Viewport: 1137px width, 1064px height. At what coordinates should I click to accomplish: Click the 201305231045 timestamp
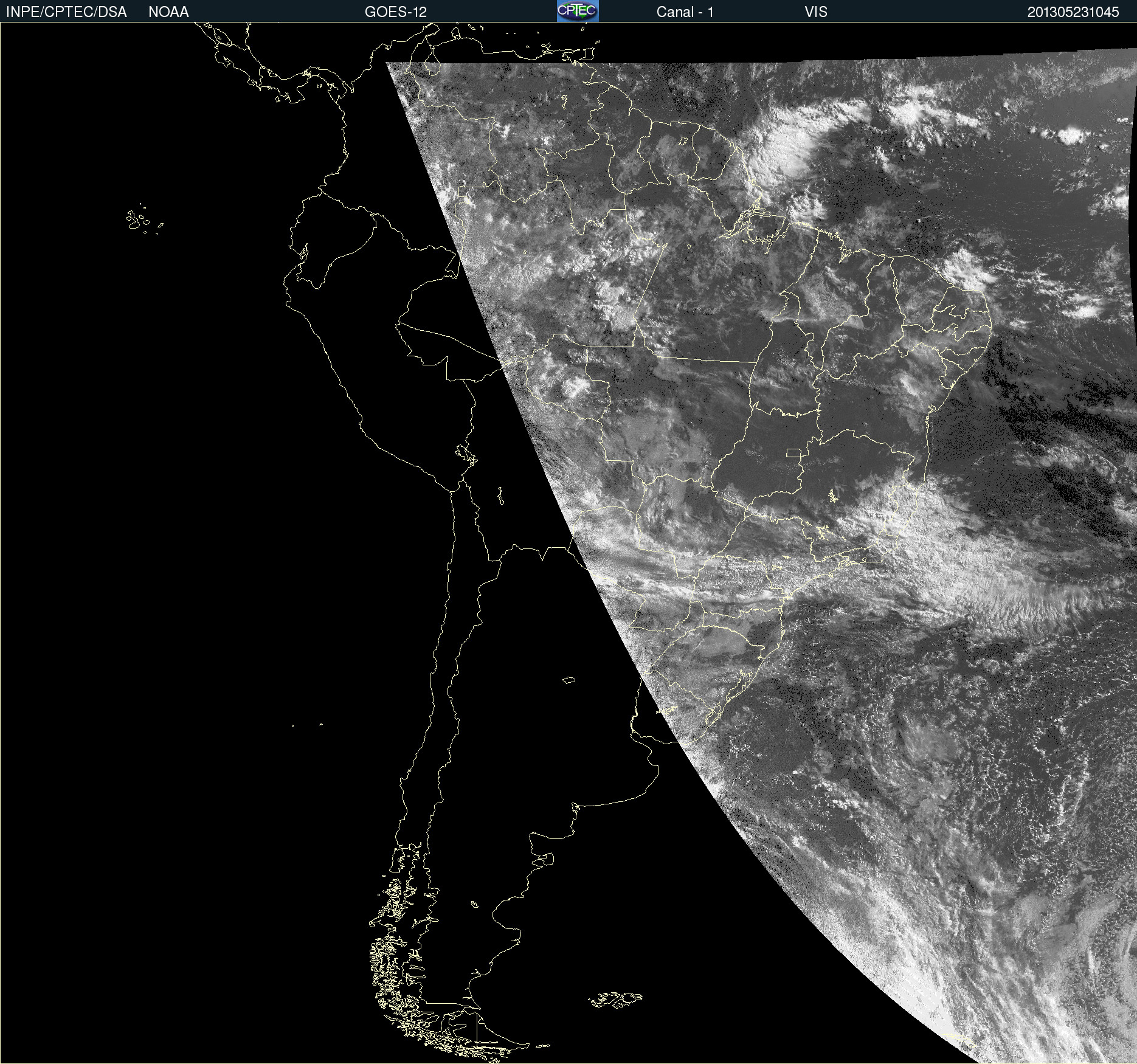tap(1073, 12)
